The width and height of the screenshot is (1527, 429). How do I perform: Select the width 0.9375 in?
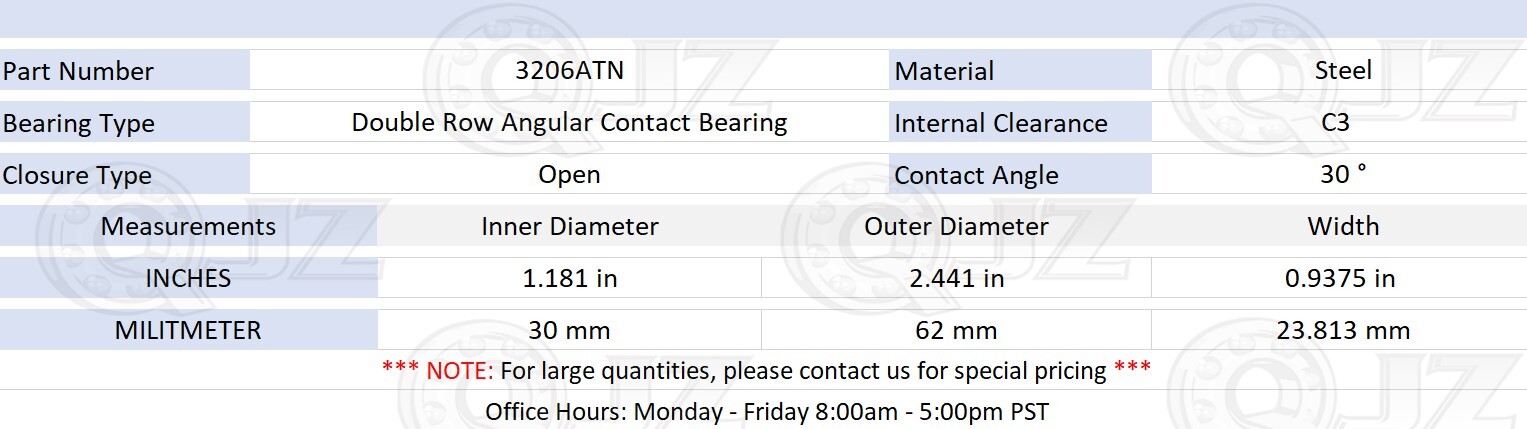(1340, 278)
